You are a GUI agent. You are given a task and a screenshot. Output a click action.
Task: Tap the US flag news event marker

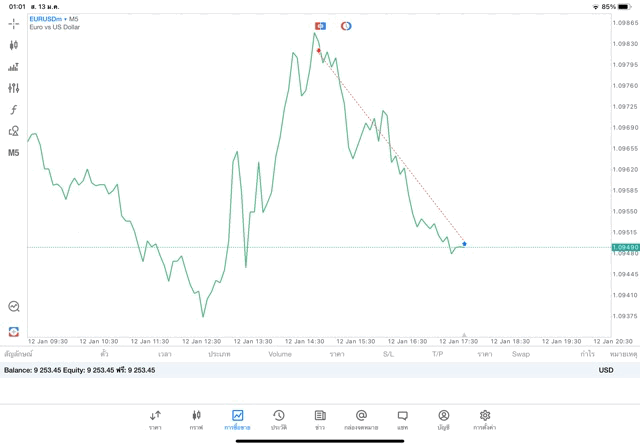tap(320, 26)
